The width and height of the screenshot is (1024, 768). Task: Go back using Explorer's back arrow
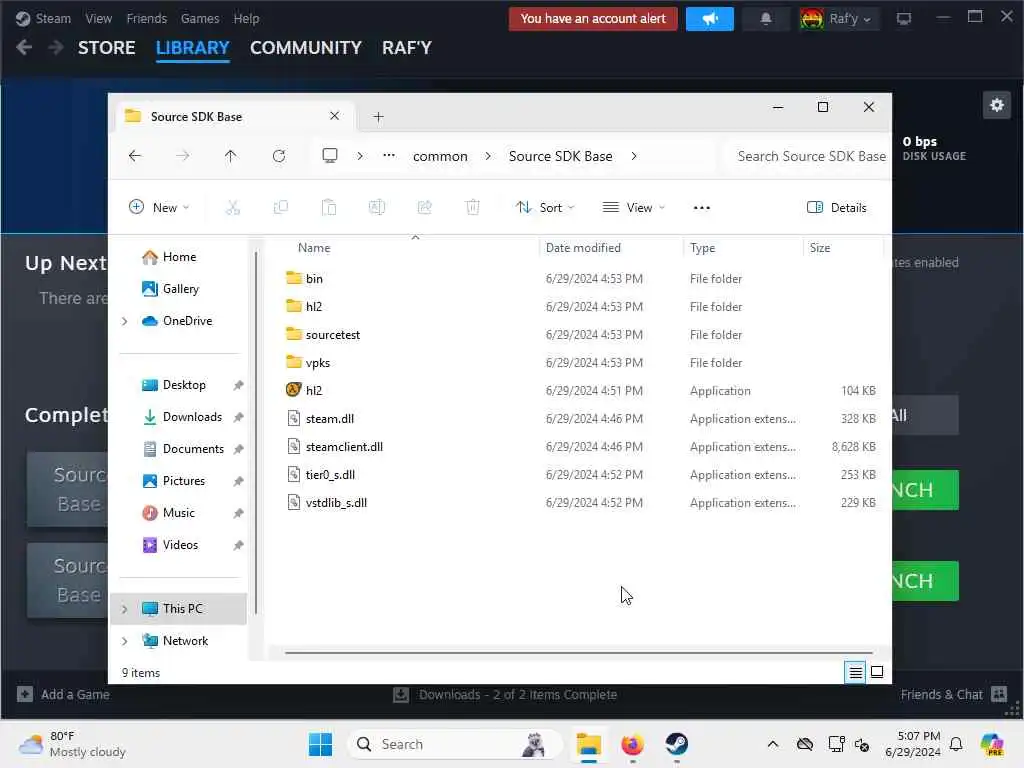(x=135, y=155)
